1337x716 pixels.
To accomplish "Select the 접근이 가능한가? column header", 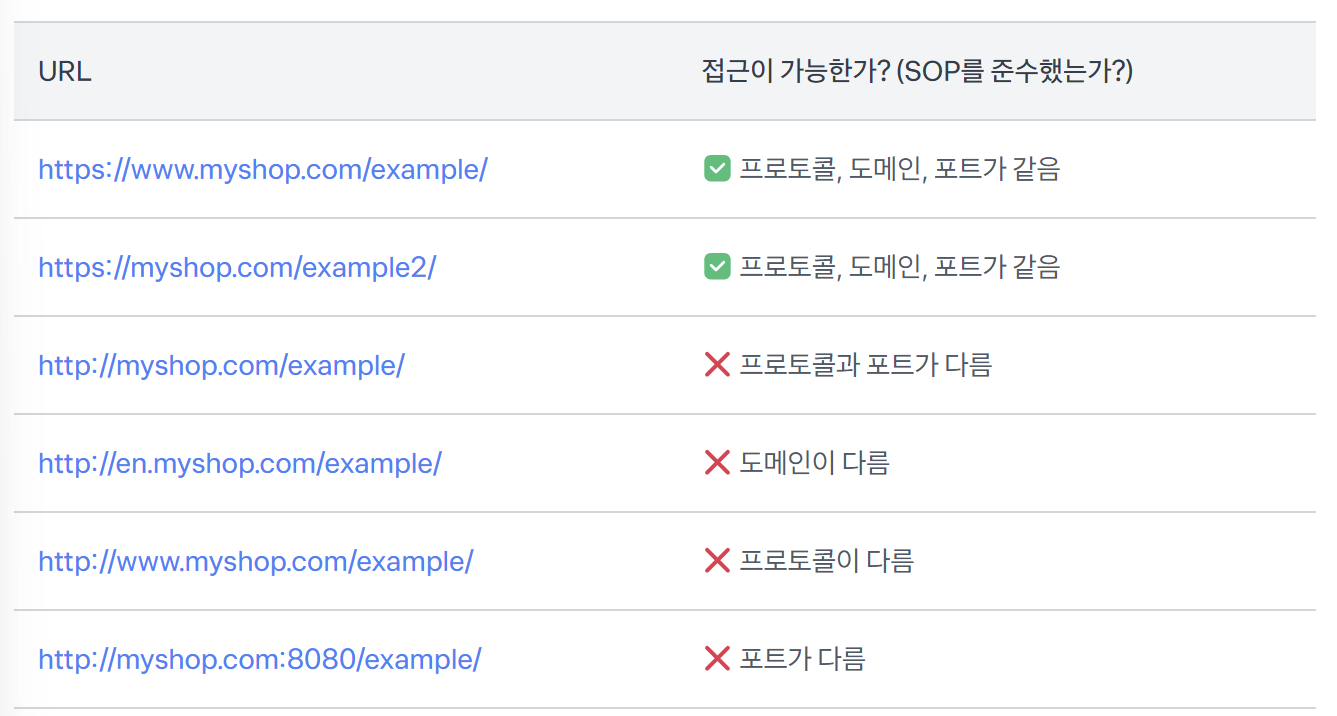I will [917, 72].
